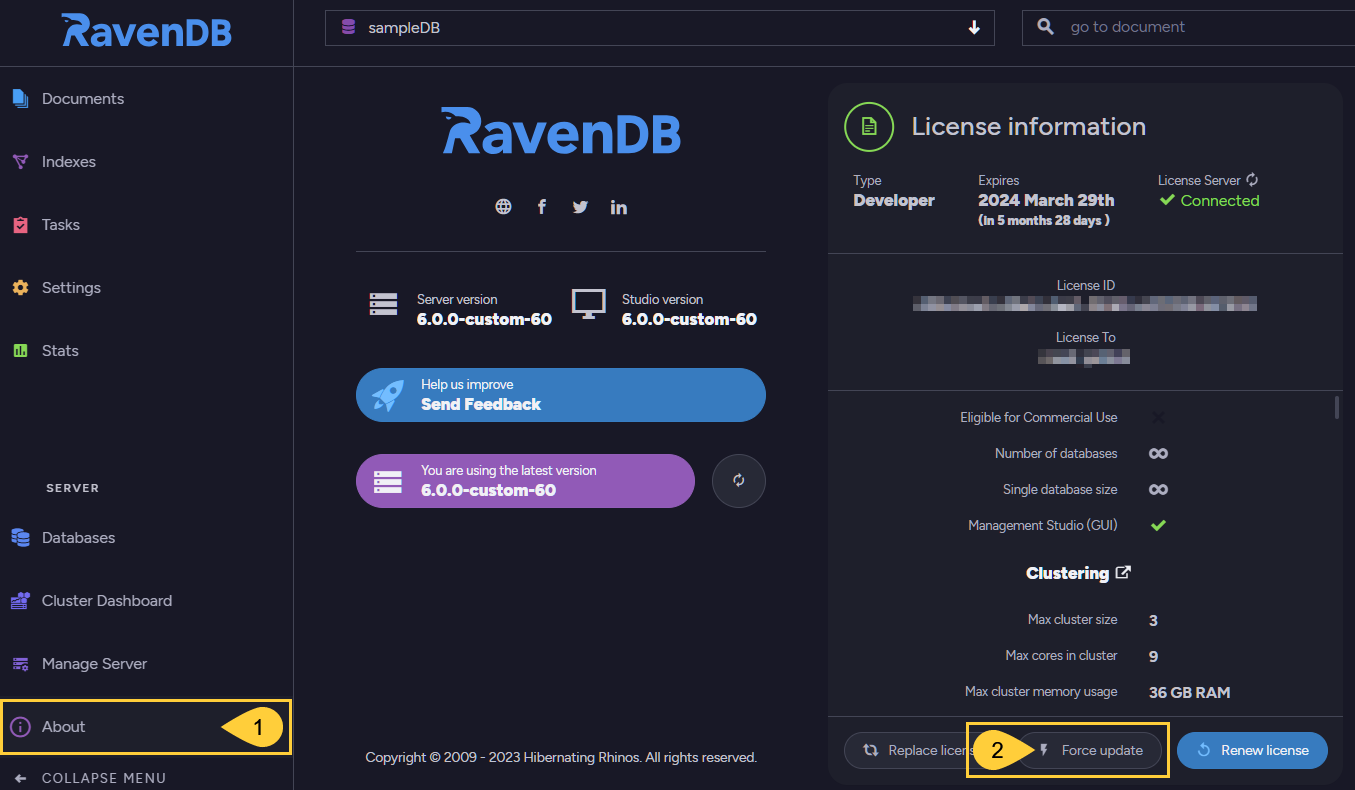Click the Cluster Dashboard icon
Image resolution: width=1355 pixels, height=790 pixels.
[20, 601]
